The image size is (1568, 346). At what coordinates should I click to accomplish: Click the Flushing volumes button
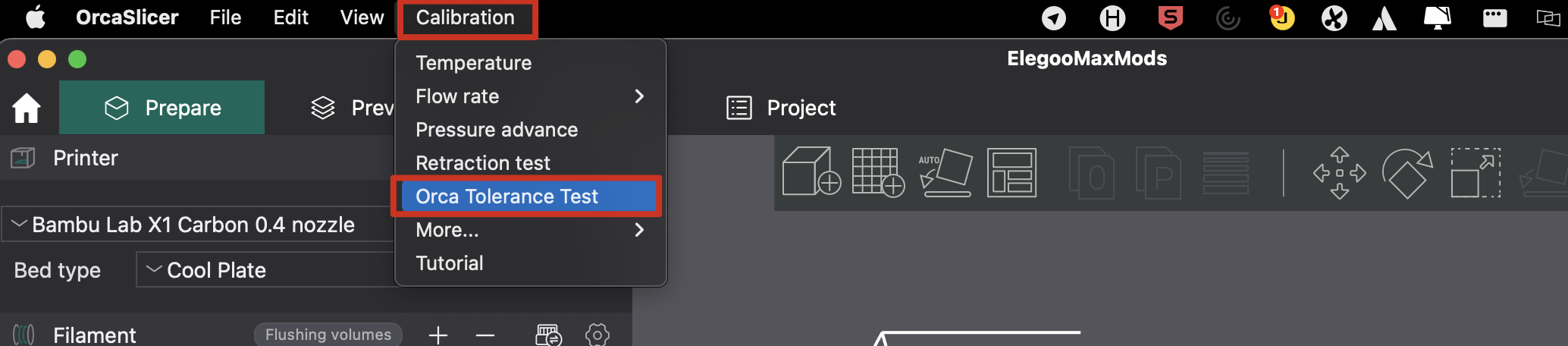click(328, 335)
